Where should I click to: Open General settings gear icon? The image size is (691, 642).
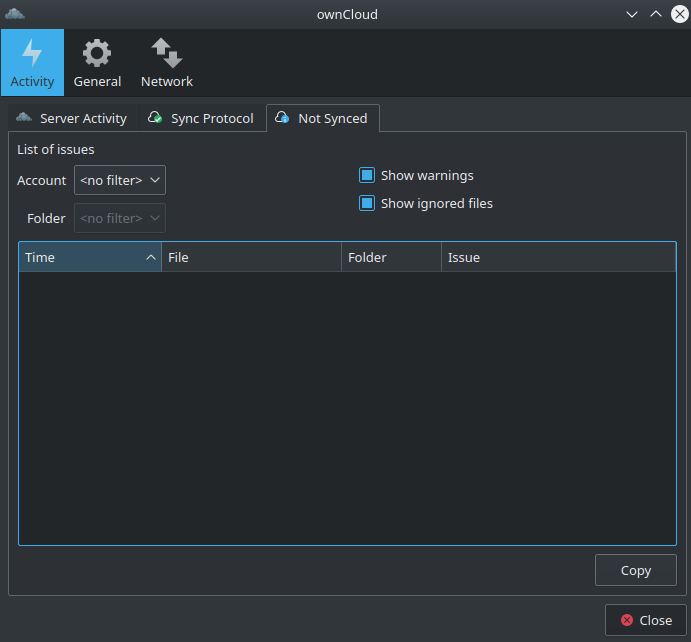click(x=97, y=63)
